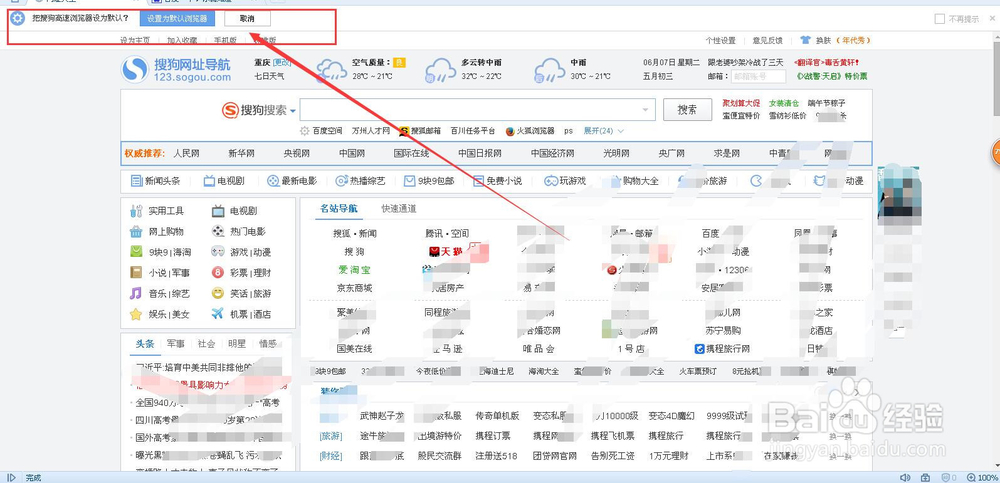
Task: Click the 小说|军事 book icon
Action: pos(136,272)
